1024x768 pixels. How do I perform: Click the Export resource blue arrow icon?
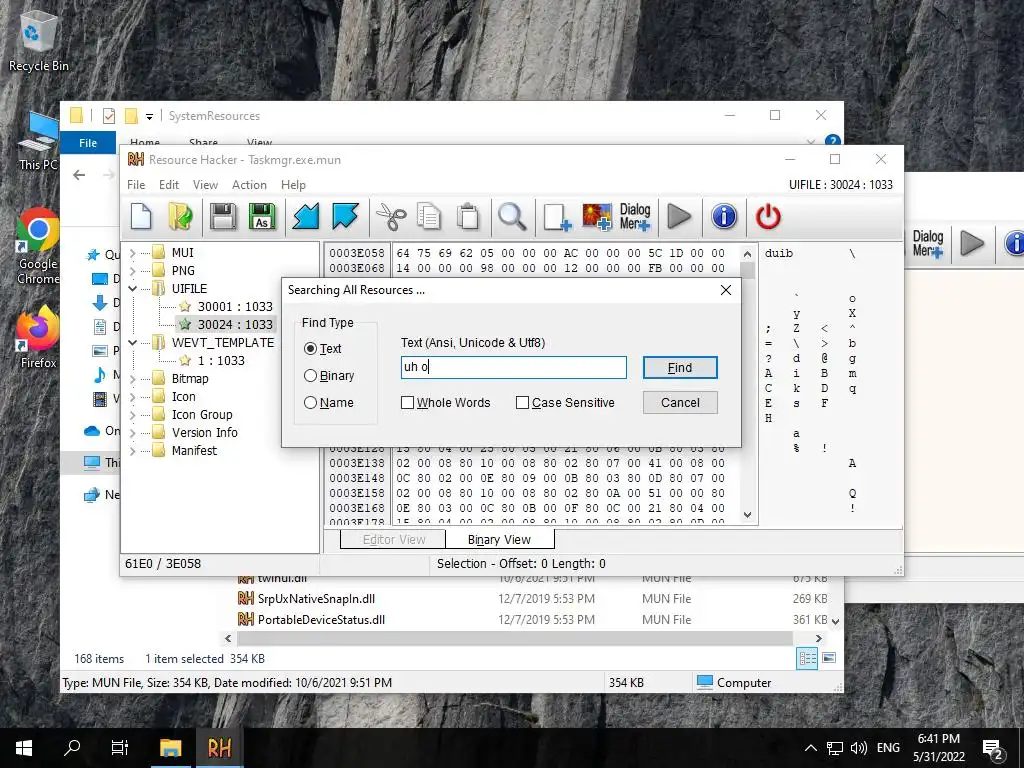pos(345,216)
